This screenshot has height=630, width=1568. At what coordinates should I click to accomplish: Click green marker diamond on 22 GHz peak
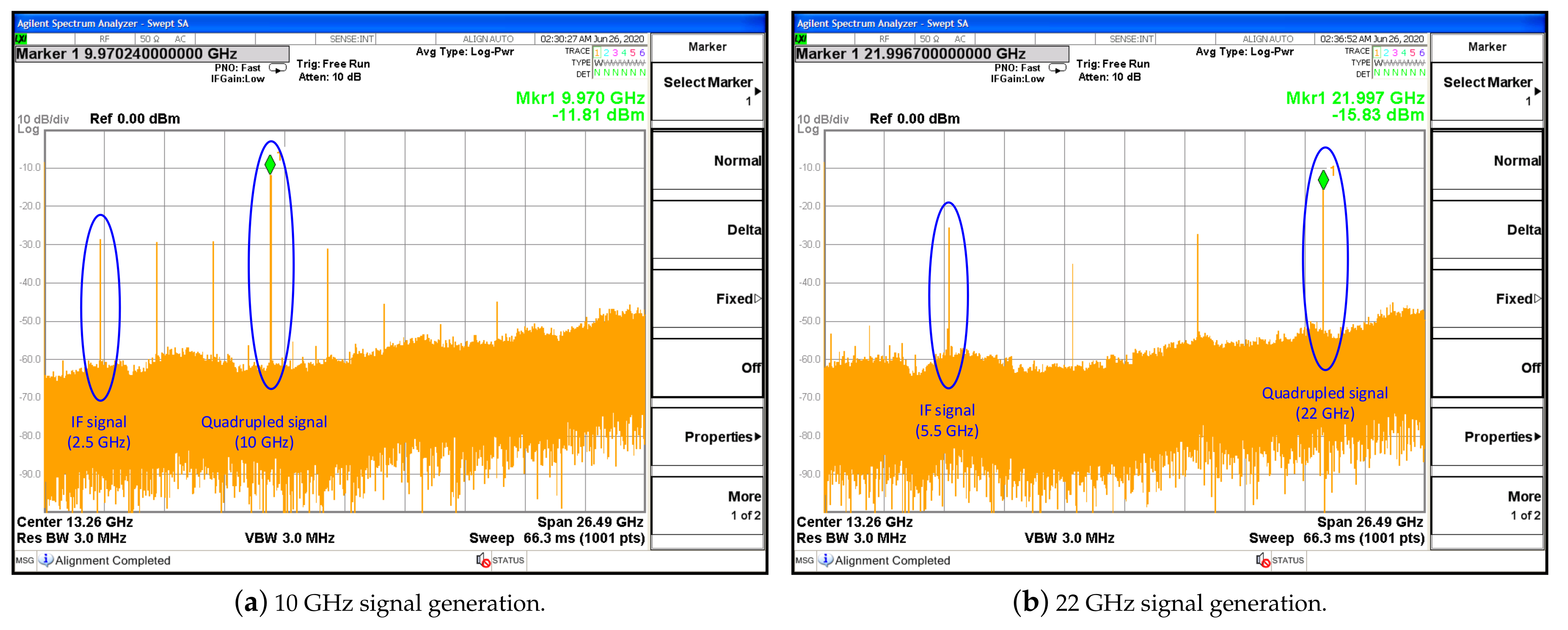pyautogui.click(x=1323, y=180)
